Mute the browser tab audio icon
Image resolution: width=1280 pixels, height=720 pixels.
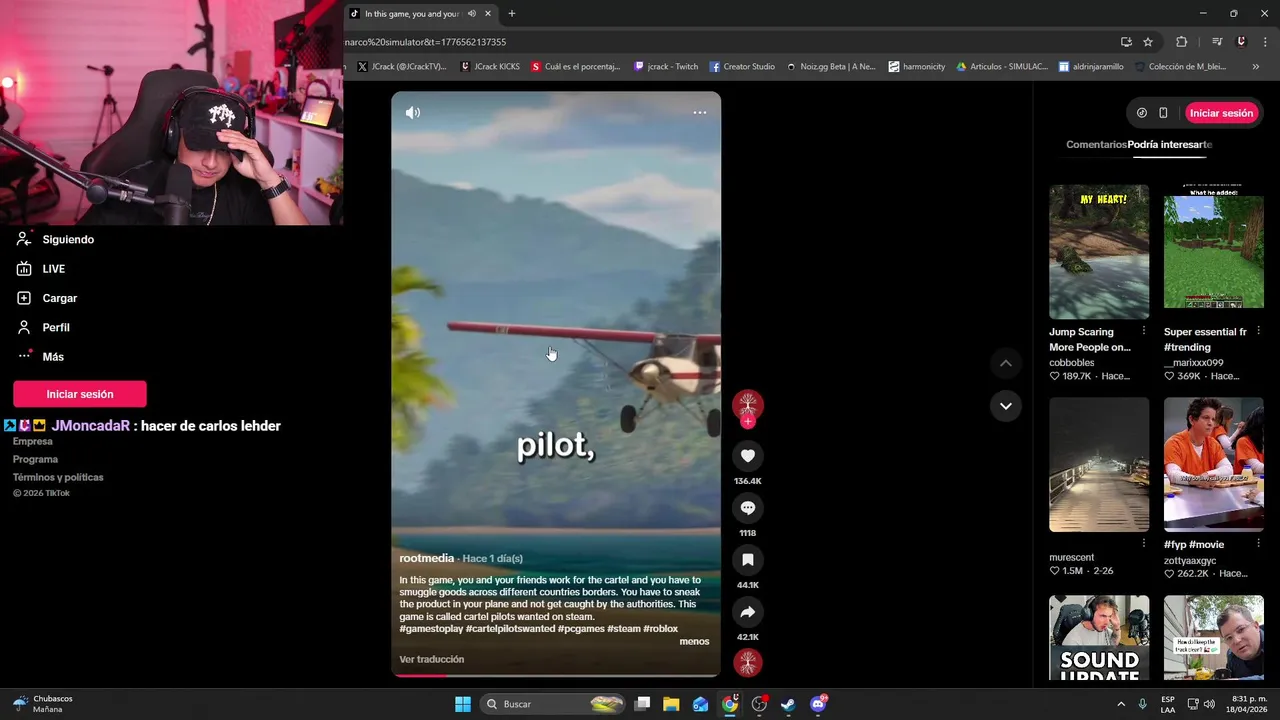click(472, 14)
